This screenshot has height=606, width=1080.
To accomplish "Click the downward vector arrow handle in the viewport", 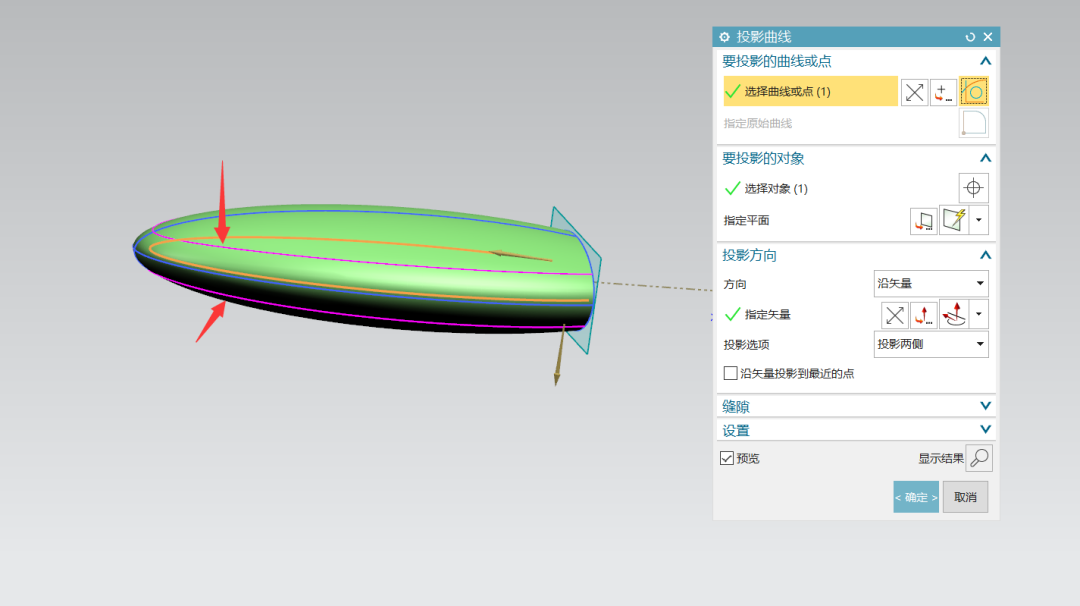I will pos(557,377).
